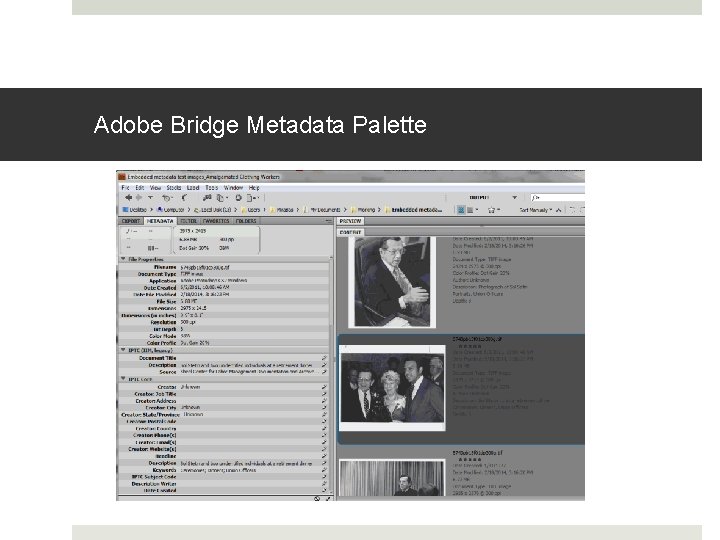Image resolution: width=720 pixels, height=540 pixels.
Task: Click the search field in the toolbar
Action: (x=557, y=197)
